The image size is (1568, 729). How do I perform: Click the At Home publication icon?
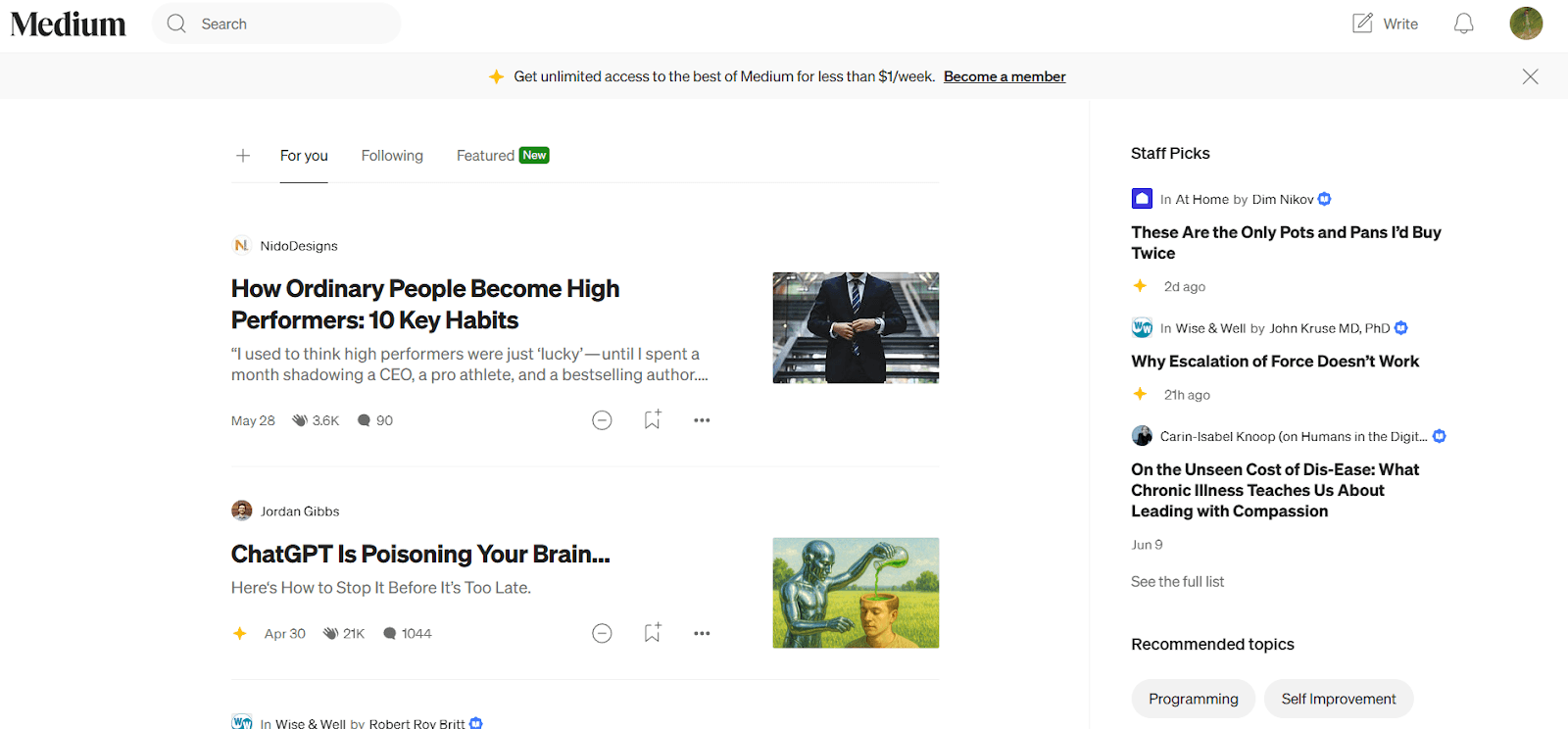pyautogui.click(x=1142, y=199)
